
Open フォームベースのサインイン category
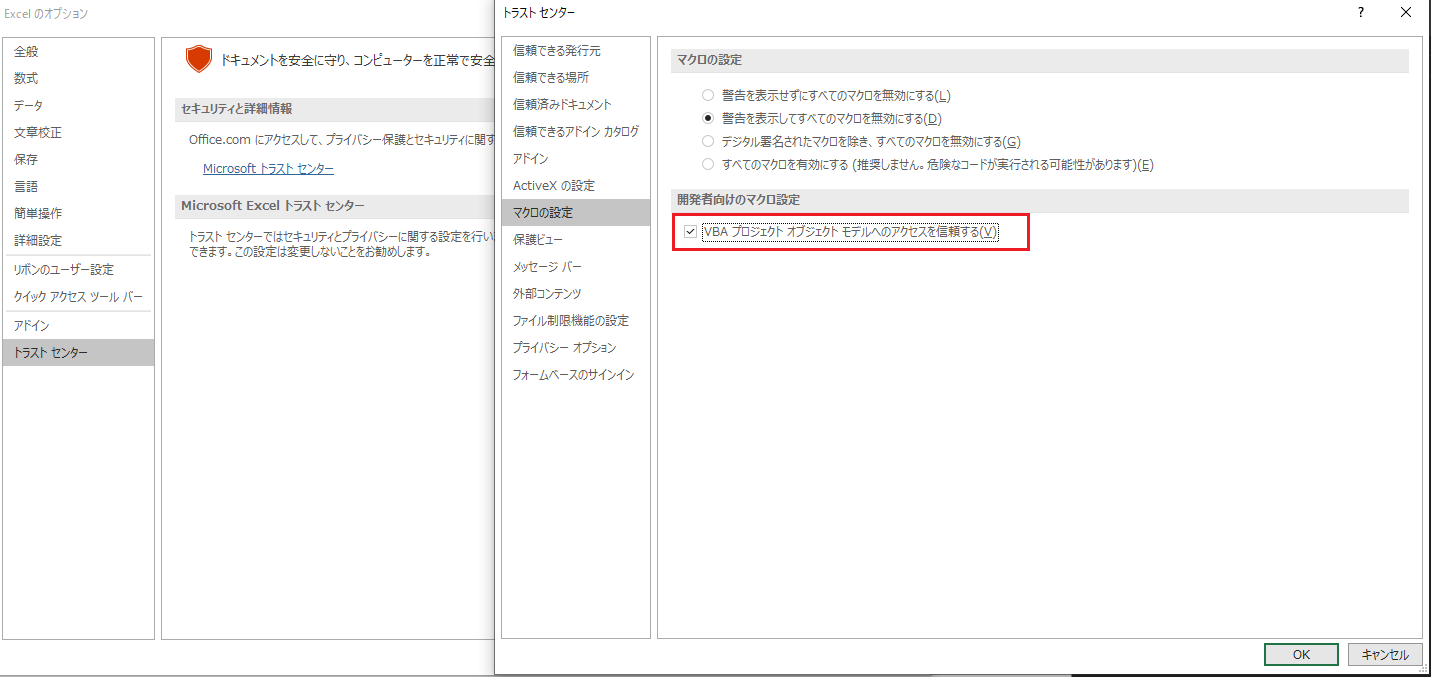[x=575, y=374]
